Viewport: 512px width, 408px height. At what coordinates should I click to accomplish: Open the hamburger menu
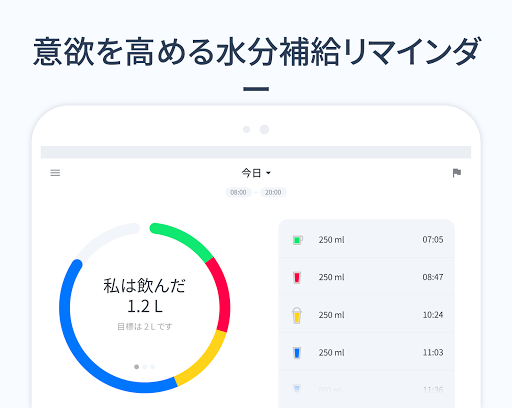(55, 173)
